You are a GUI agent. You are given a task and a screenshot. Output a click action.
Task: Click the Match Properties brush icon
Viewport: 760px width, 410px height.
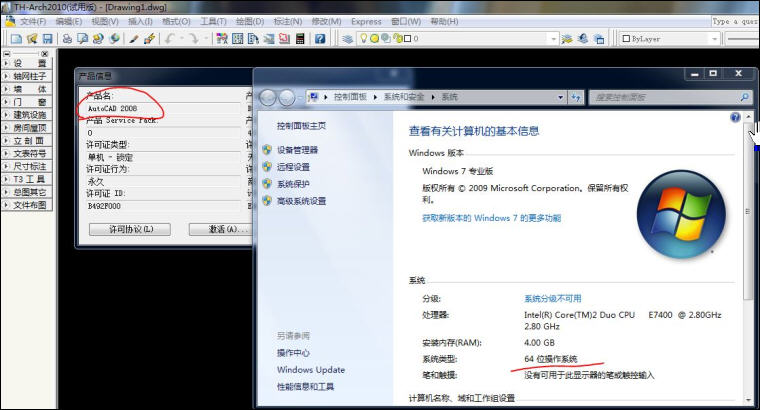[134, 39]
